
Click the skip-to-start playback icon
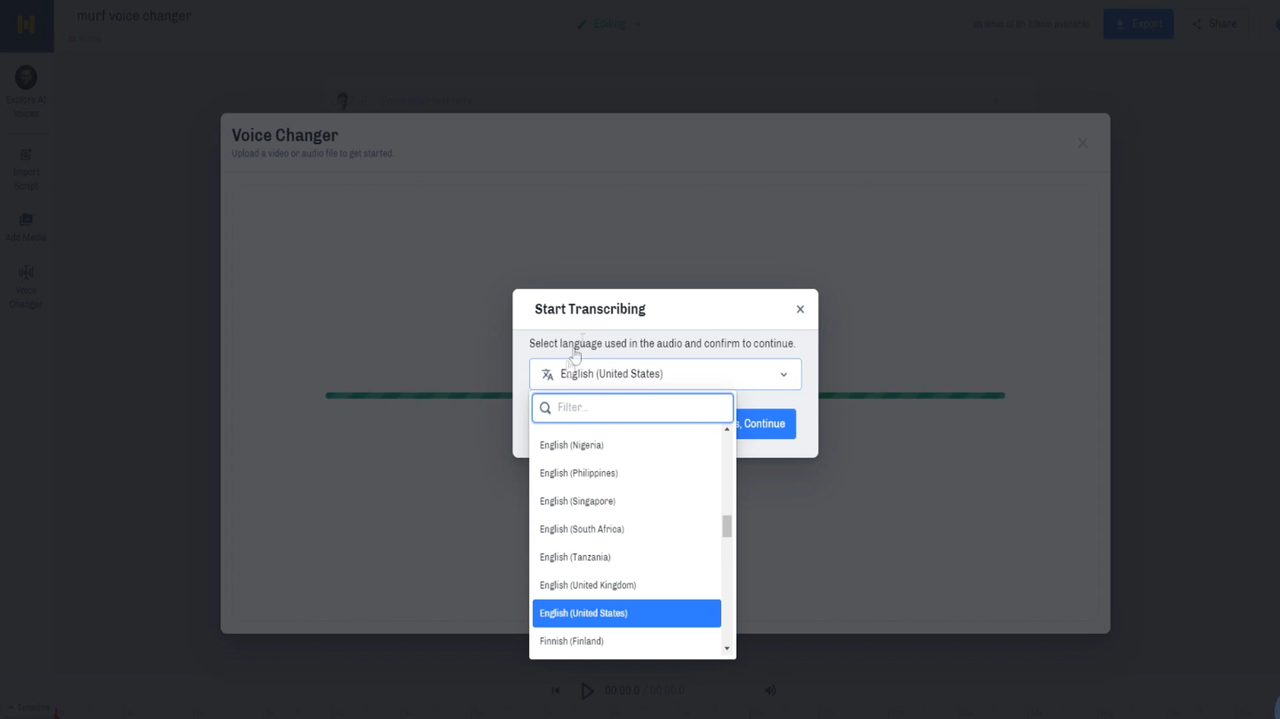click(x=556, y=690)
